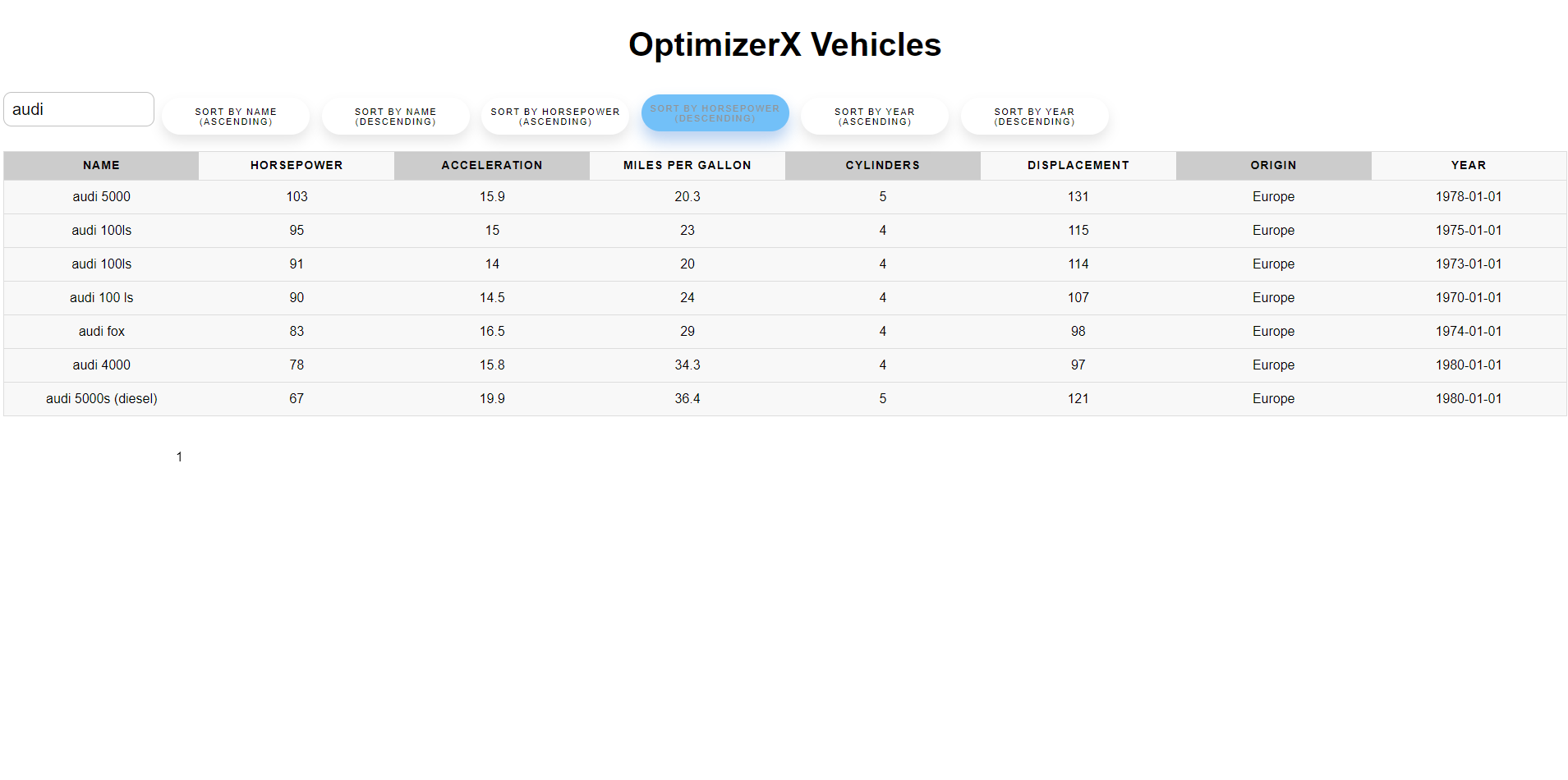Screen dimensions: 1568x780
Task: Select the Miles Per Gallon header
Action: (x=687, y=165)
